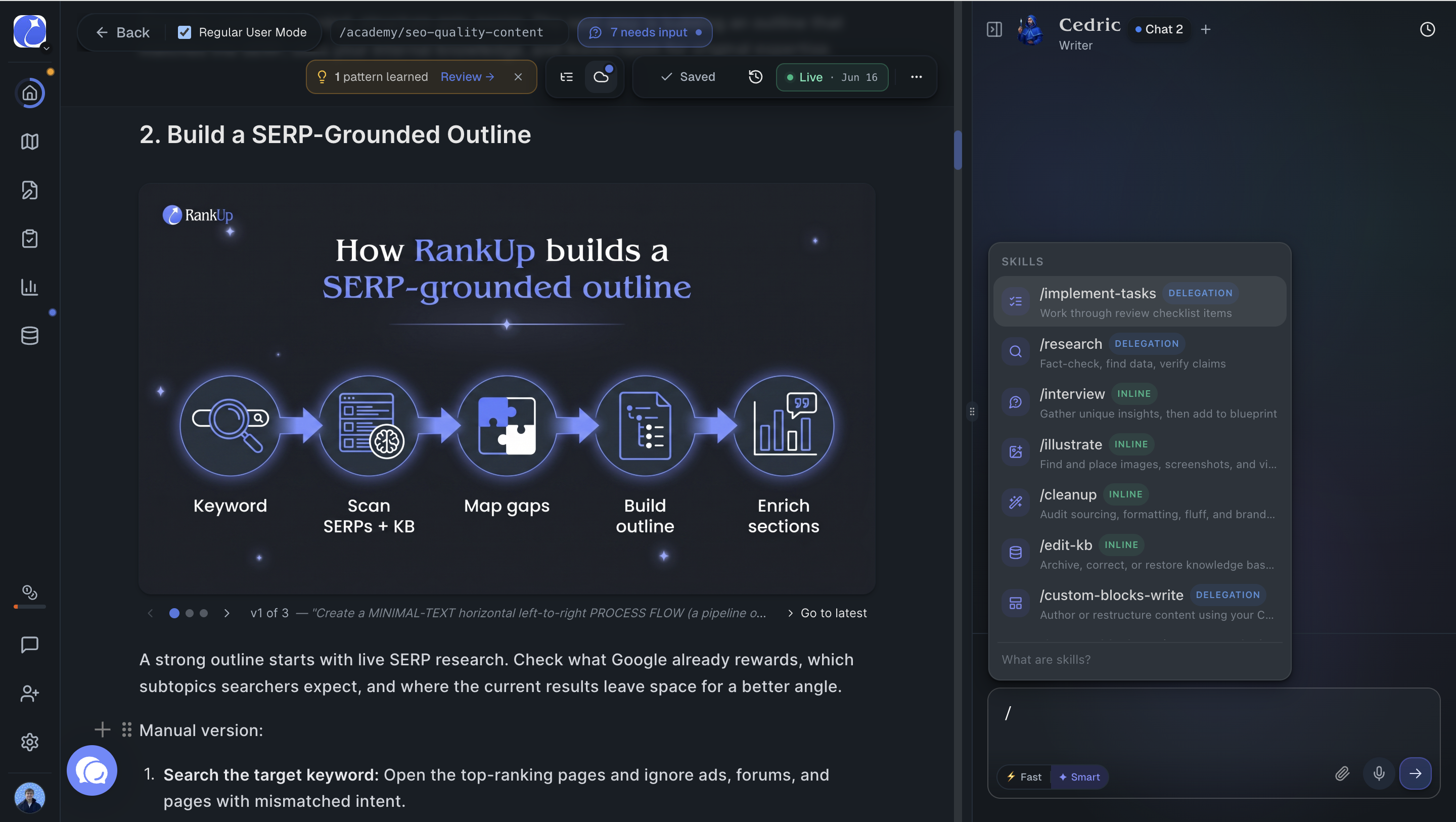Open the Live Jun 16 status dropdown

[832, 77]
